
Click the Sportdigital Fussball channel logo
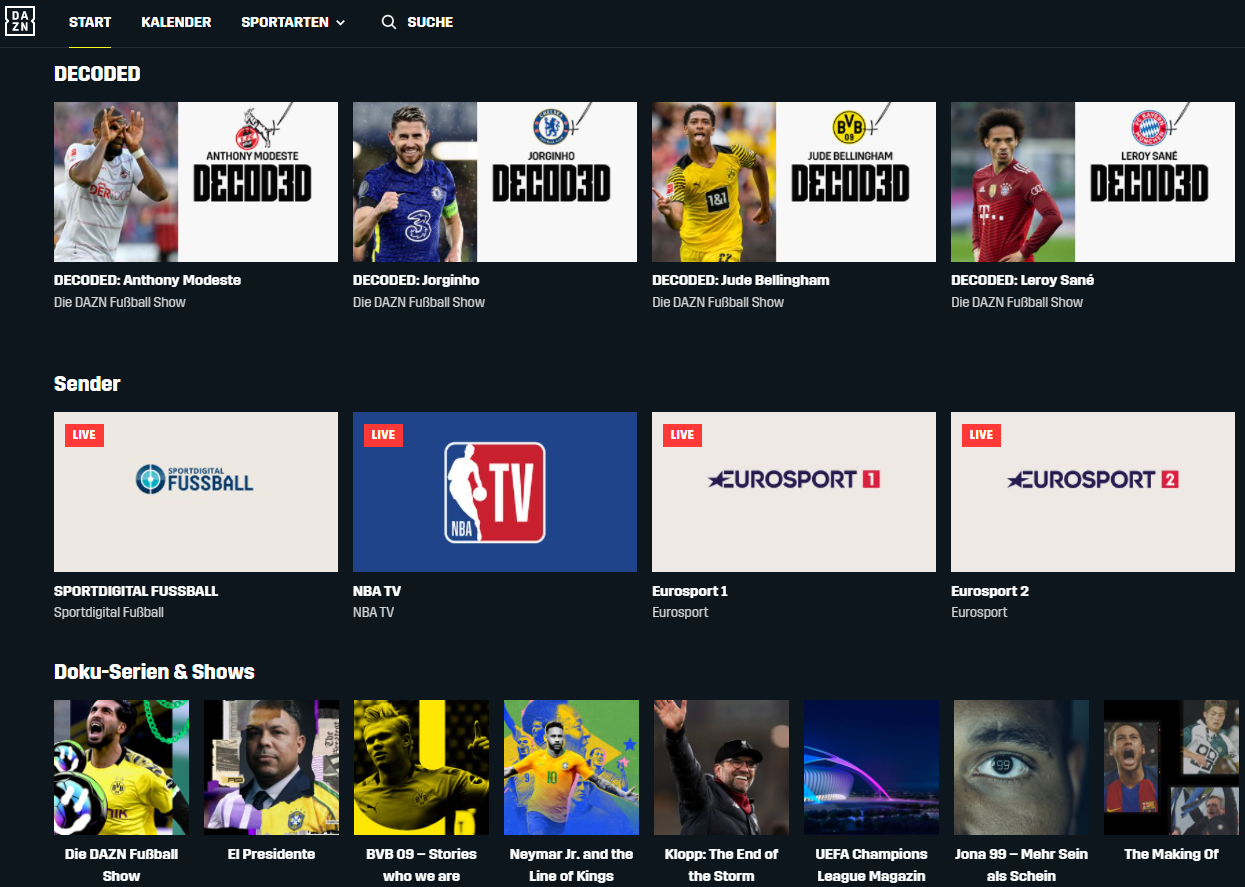[195, 491]
